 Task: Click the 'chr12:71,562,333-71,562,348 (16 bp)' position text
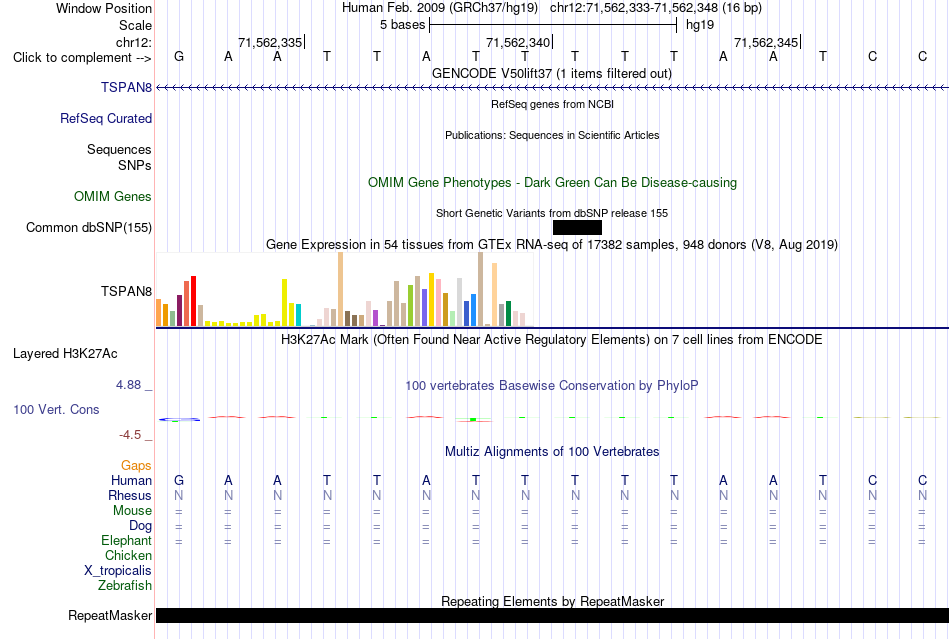(x=656, y=8)
